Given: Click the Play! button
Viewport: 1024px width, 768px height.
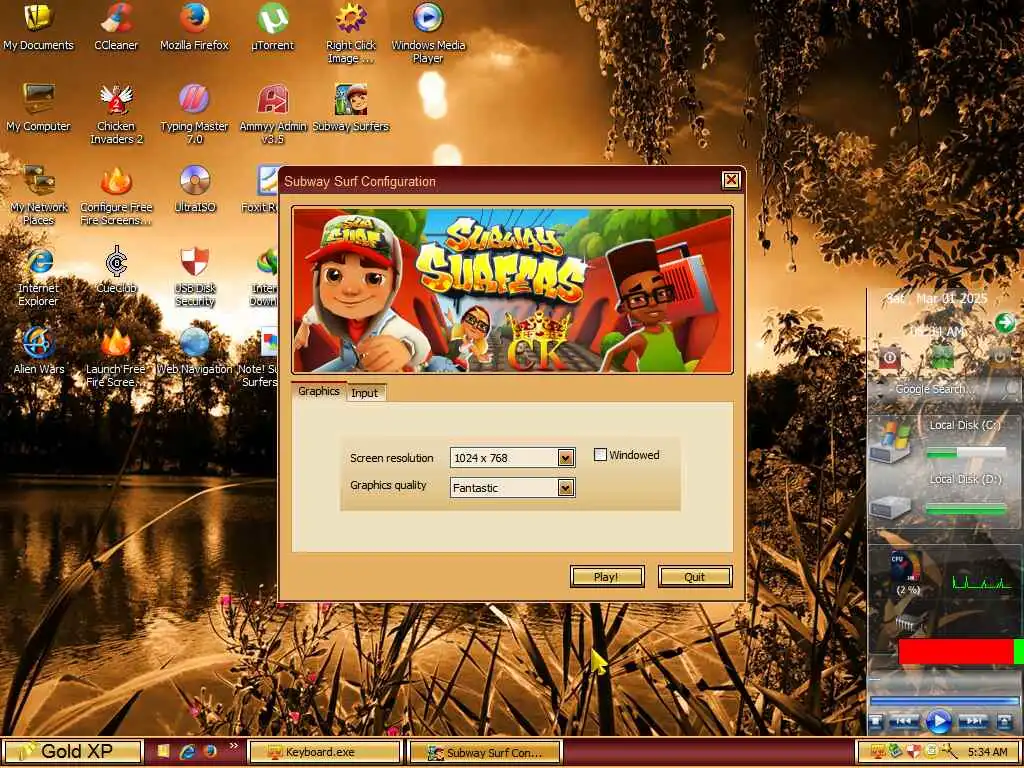Looking at the screenshot, I should (607, 577).
